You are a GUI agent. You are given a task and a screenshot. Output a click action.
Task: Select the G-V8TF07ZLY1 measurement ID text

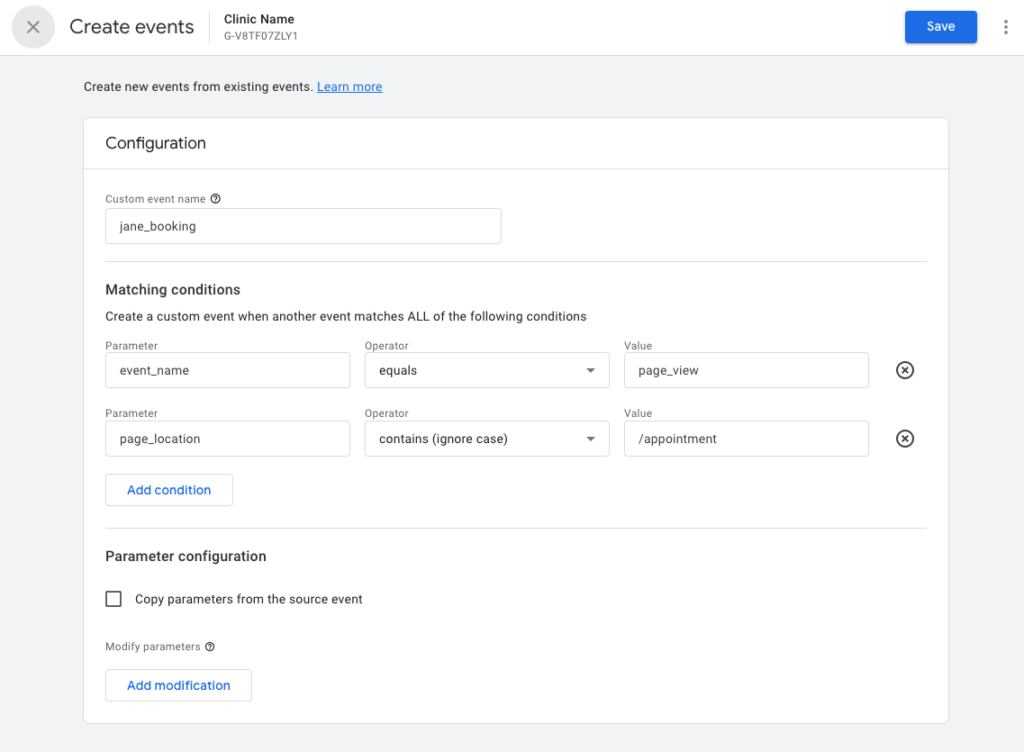[x=261, y=36]
